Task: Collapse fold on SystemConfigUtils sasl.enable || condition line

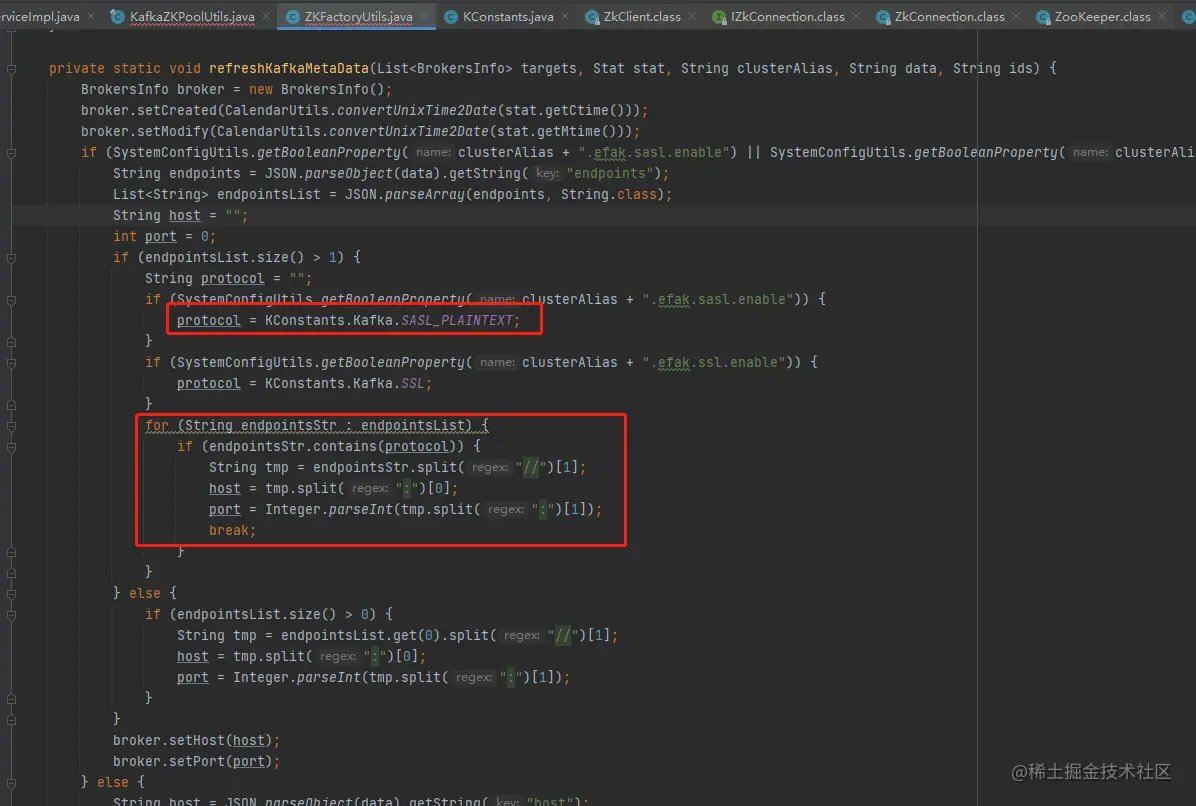Action: (11, 153)
